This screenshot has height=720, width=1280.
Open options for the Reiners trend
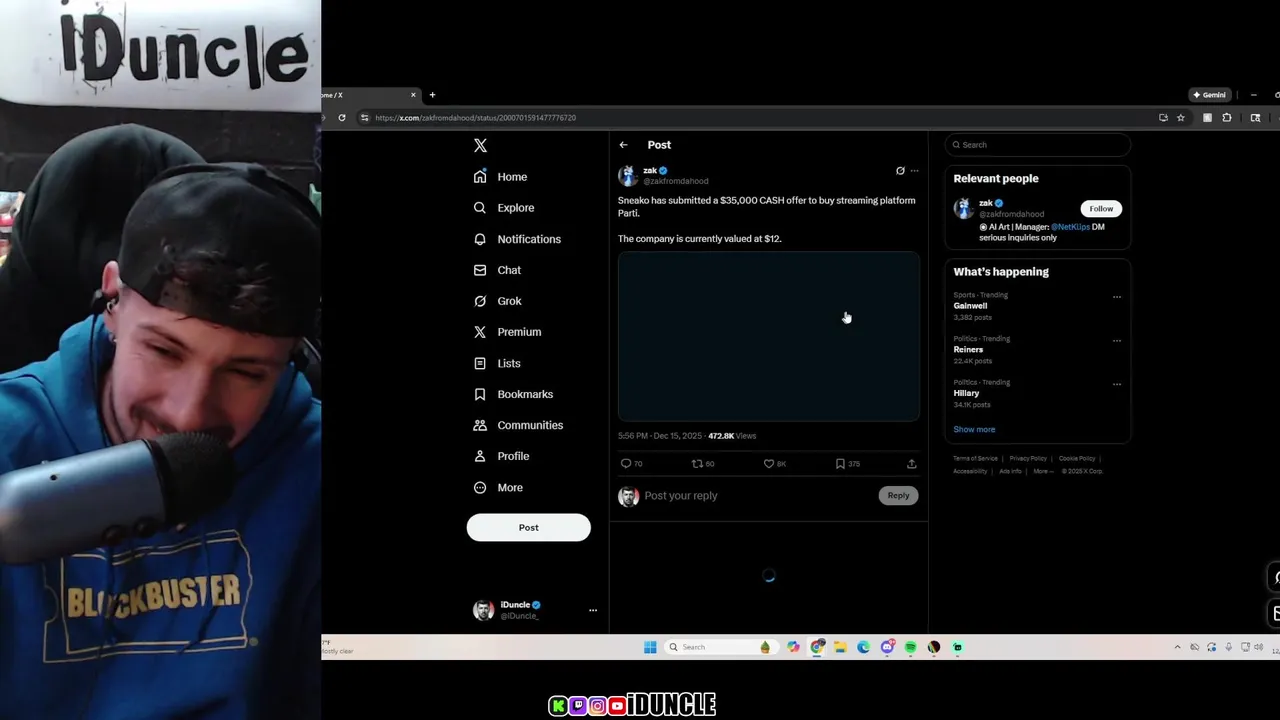pos(1117,341)
